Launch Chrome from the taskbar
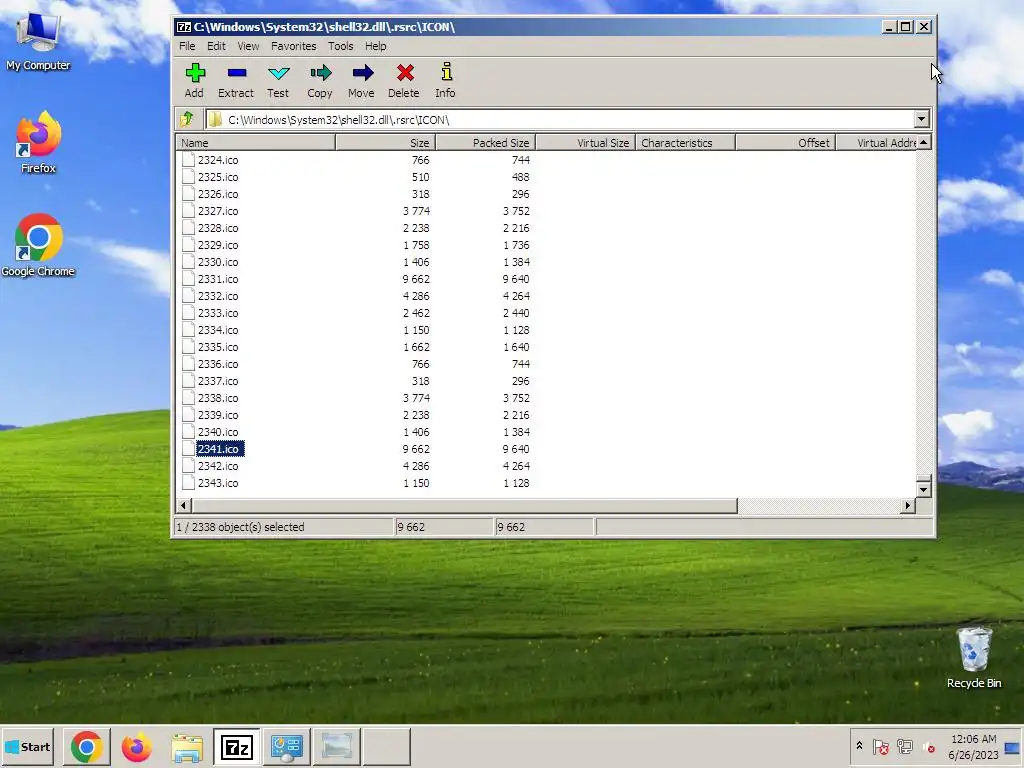 pyautogui.click(x=86, y=746)
